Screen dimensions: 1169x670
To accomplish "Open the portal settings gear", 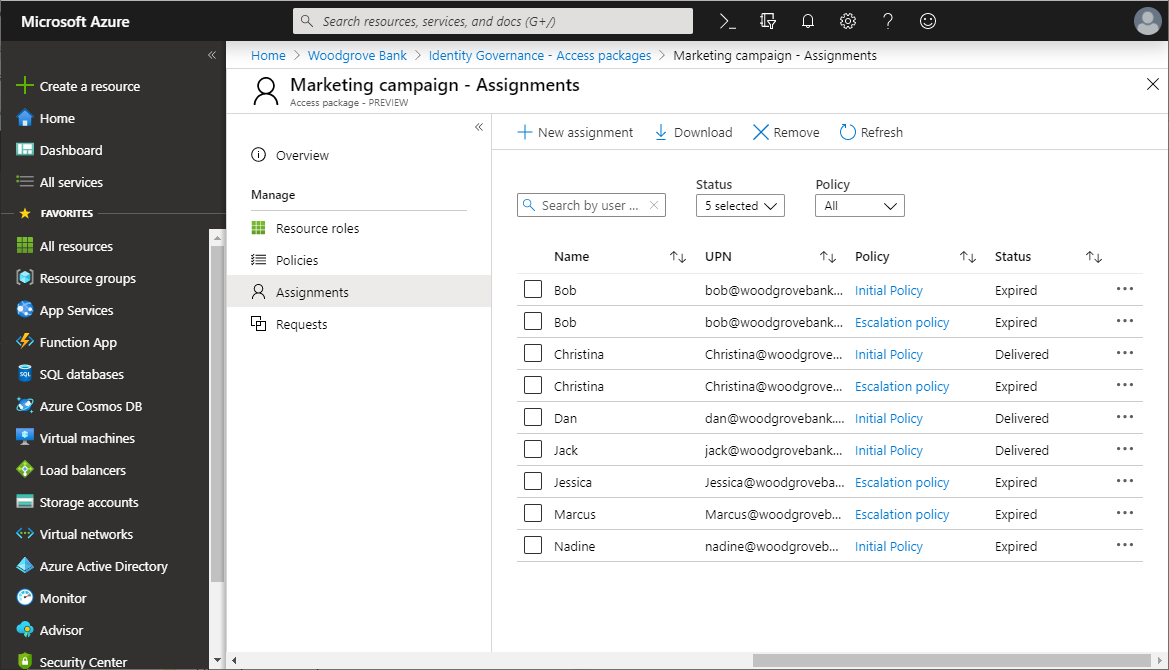I will pos(848,21).
